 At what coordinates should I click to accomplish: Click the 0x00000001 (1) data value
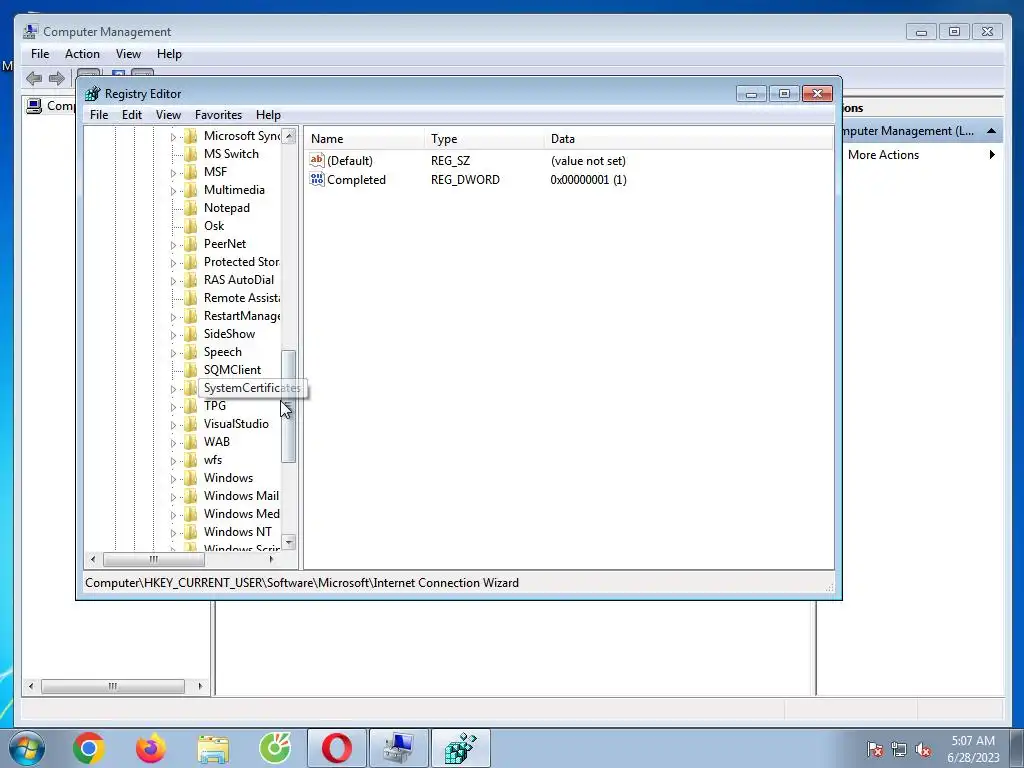click(588, 180)
